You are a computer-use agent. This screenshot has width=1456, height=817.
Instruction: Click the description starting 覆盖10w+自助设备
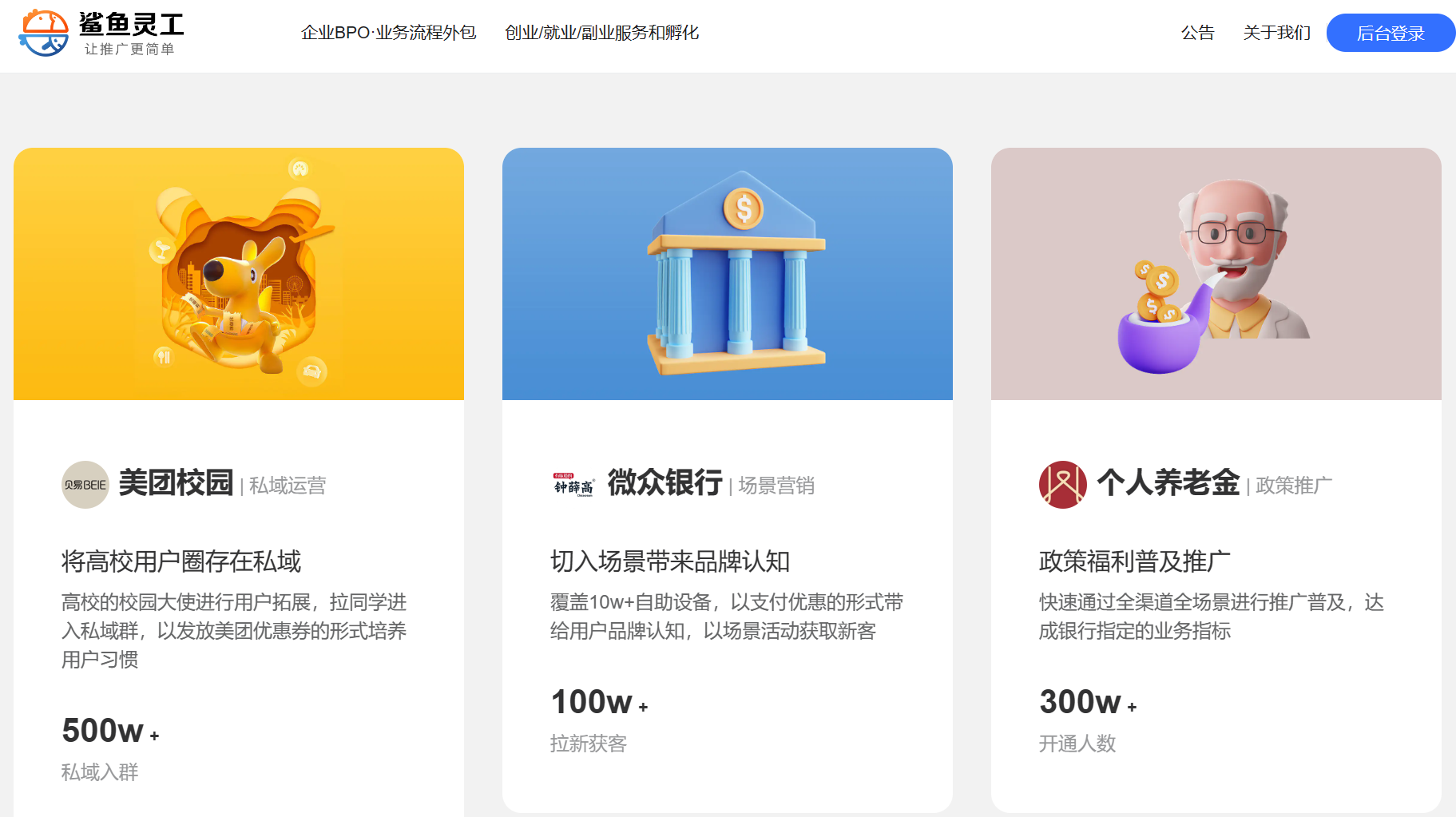coord(727,617)
